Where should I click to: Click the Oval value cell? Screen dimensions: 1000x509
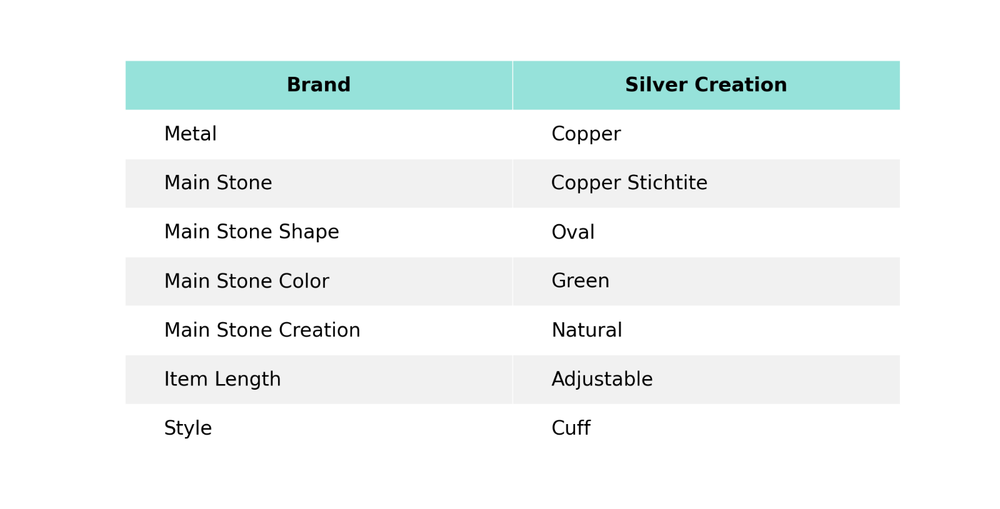tap(573, 232)
